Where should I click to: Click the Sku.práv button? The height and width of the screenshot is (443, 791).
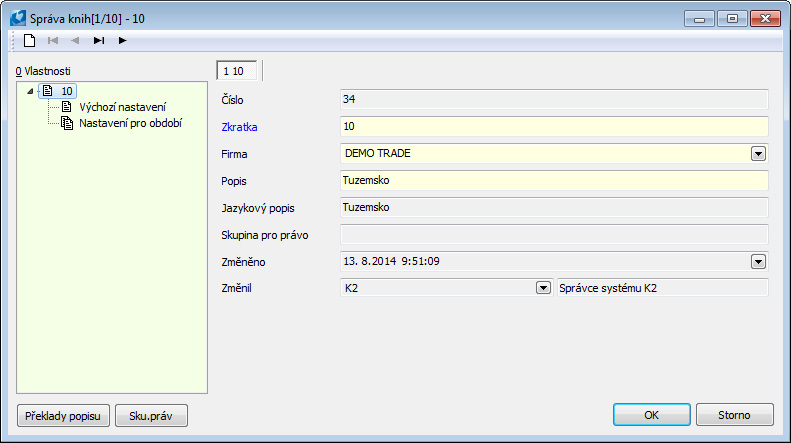click(x=151, y=416)
